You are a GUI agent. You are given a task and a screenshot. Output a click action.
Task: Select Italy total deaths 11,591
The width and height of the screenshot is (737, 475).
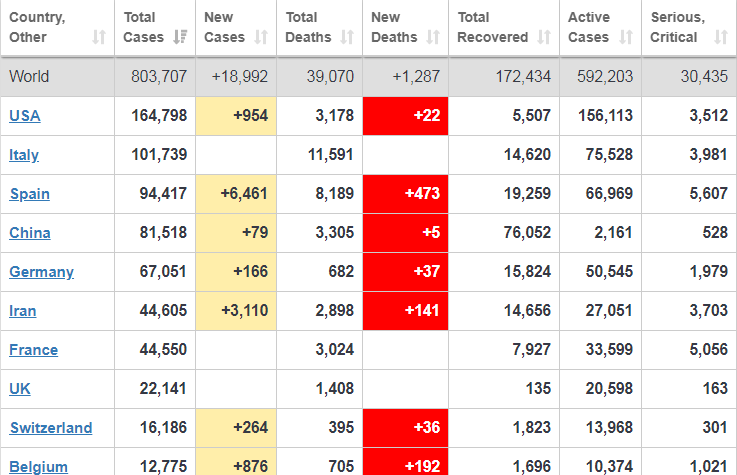pos(330,155)
